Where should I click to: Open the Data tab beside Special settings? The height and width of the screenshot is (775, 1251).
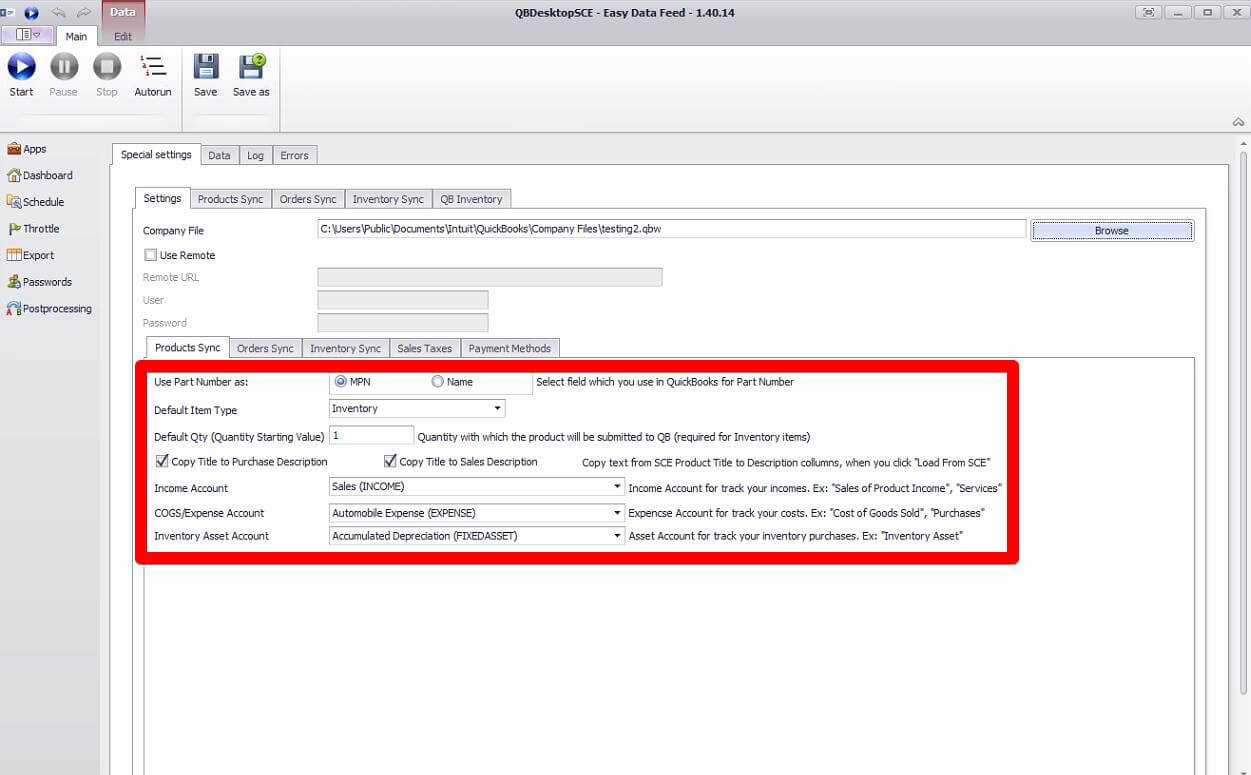(x=219, y=155)
